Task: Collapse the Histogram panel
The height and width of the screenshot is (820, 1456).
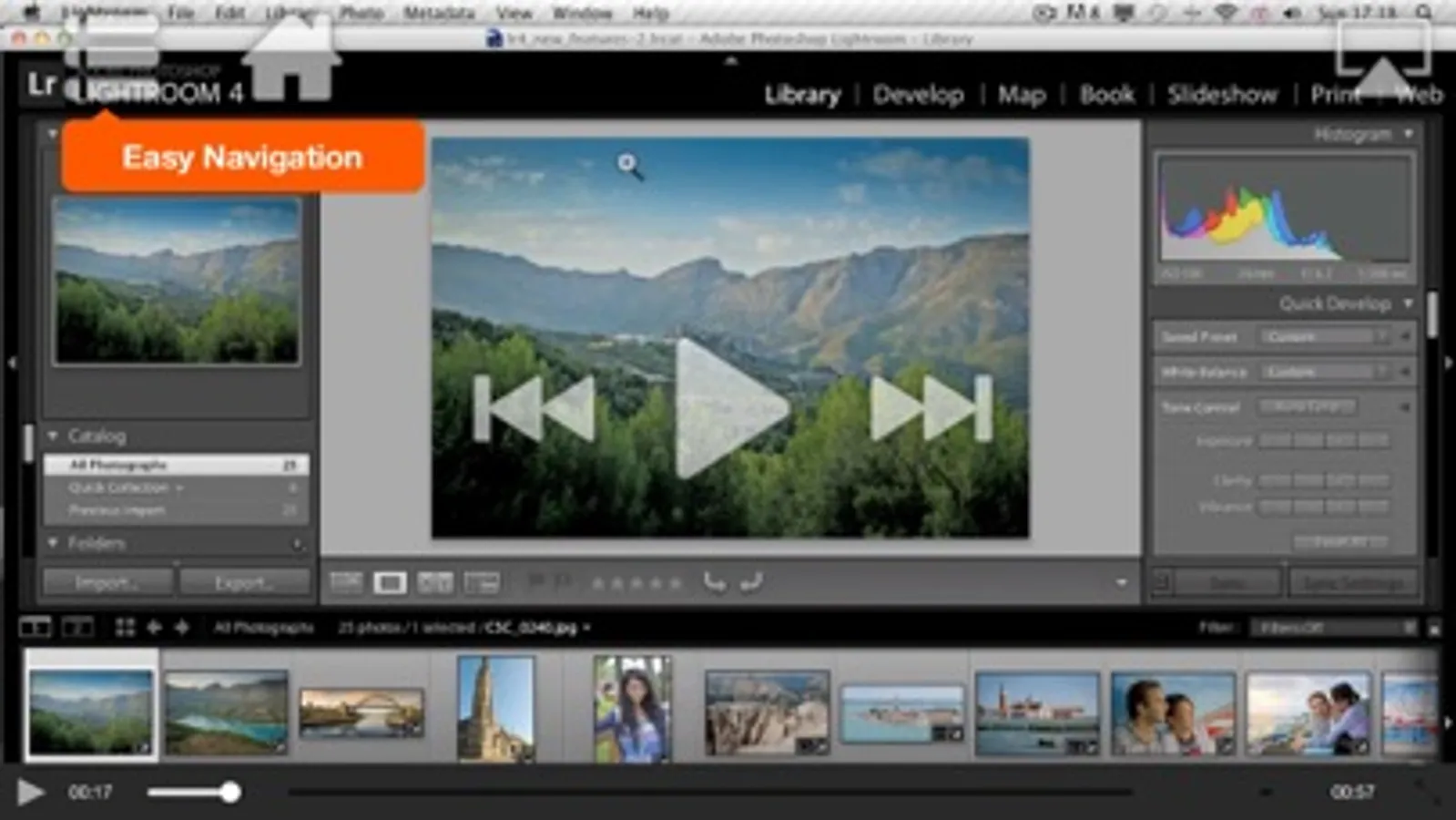Action: pos(1409,134)
